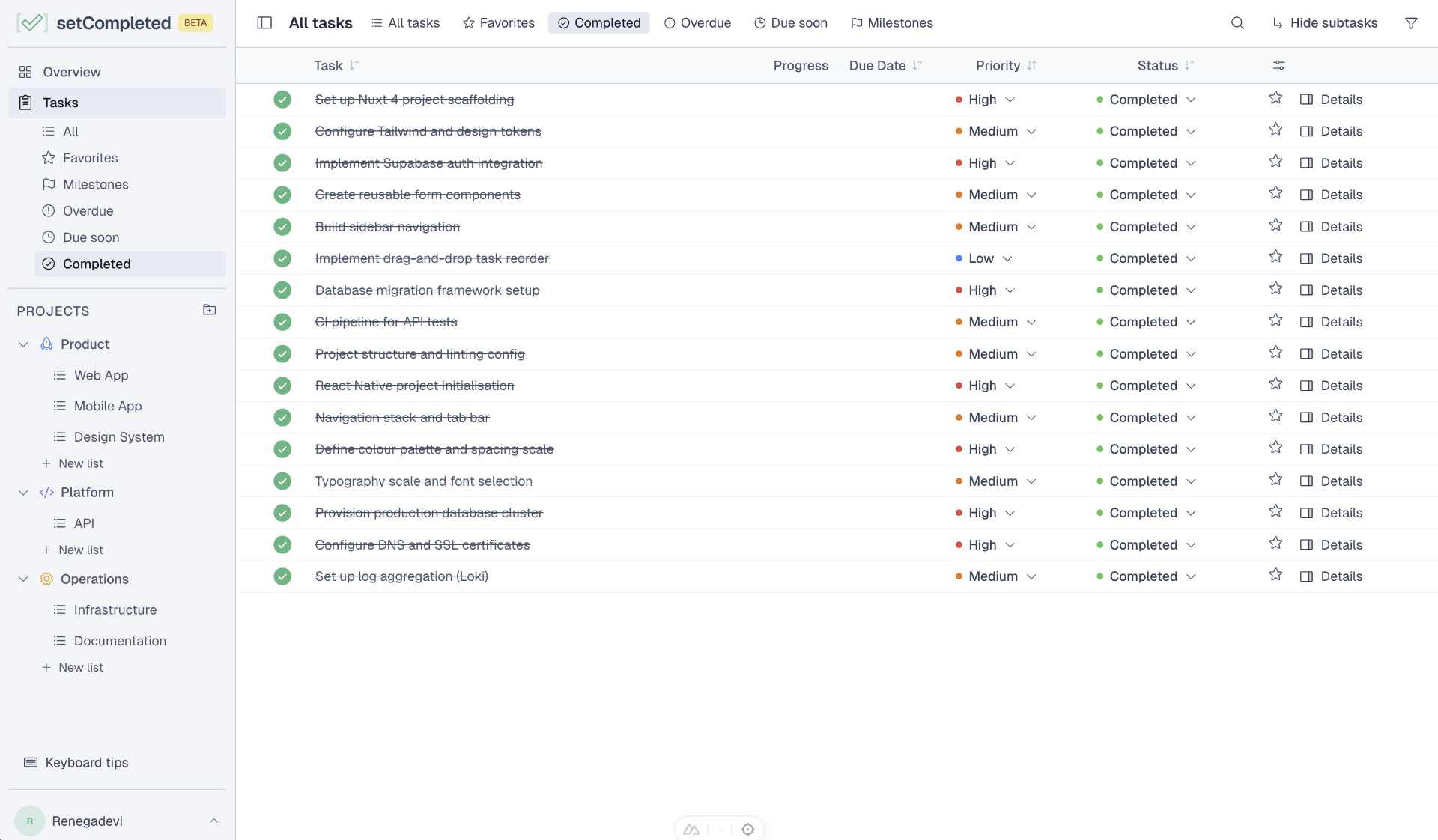Open the Priority dropdown for CI pipeline task

995,322
